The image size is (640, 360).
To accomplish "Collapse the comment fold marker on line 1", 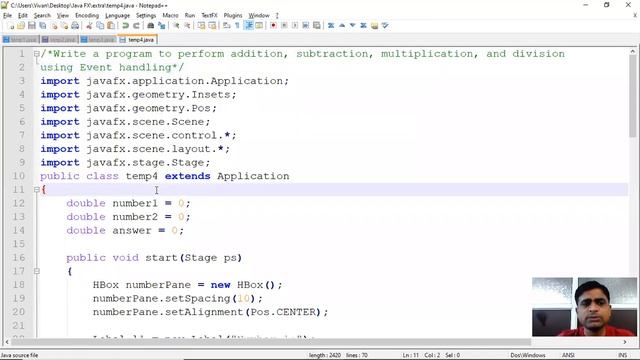I will coord(37,54).
